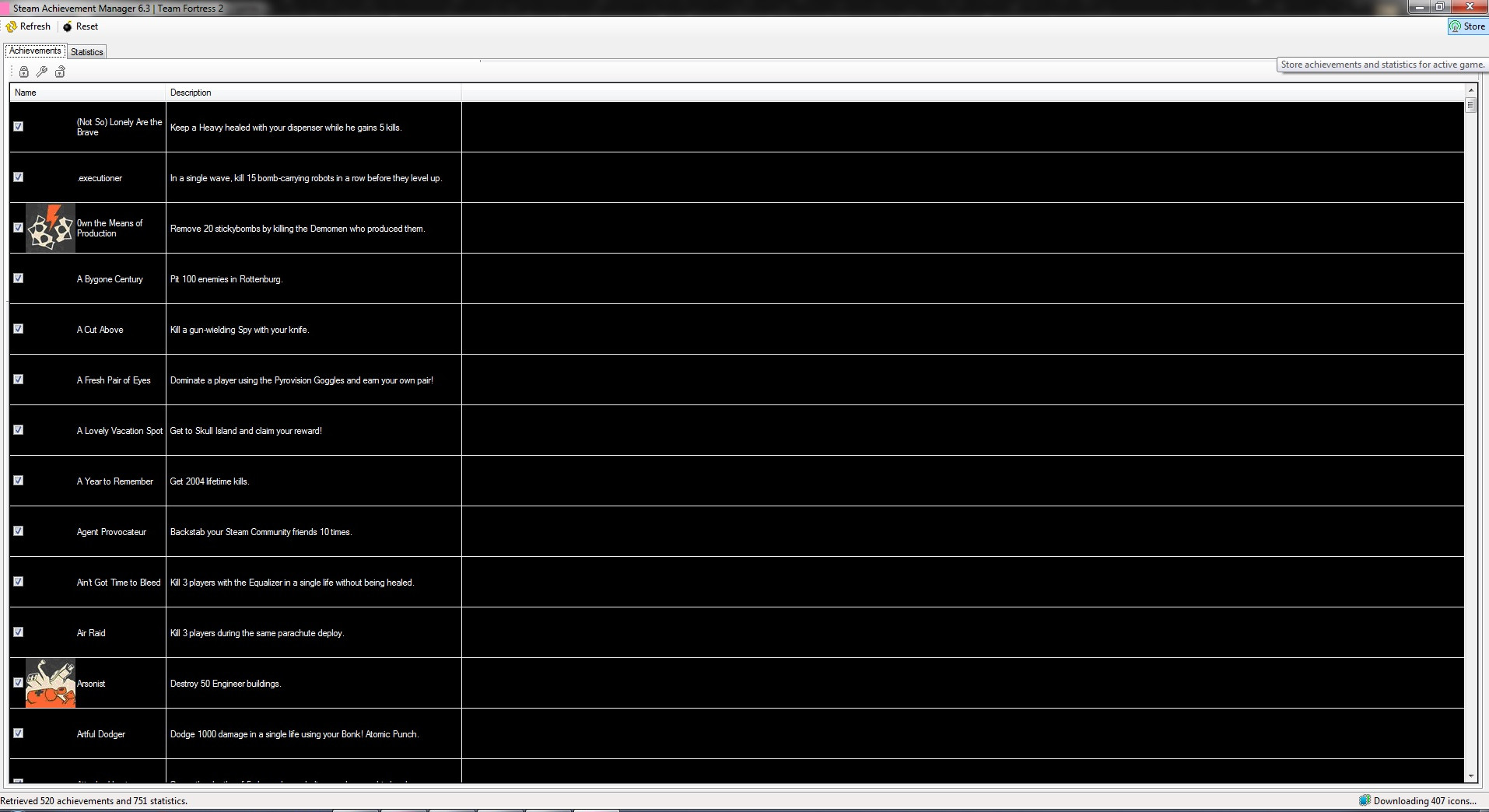This screenshot has height=812, width=1489.
Task: Select the "Ain't Got Time to Bleed" name
Action: [118, 583]
